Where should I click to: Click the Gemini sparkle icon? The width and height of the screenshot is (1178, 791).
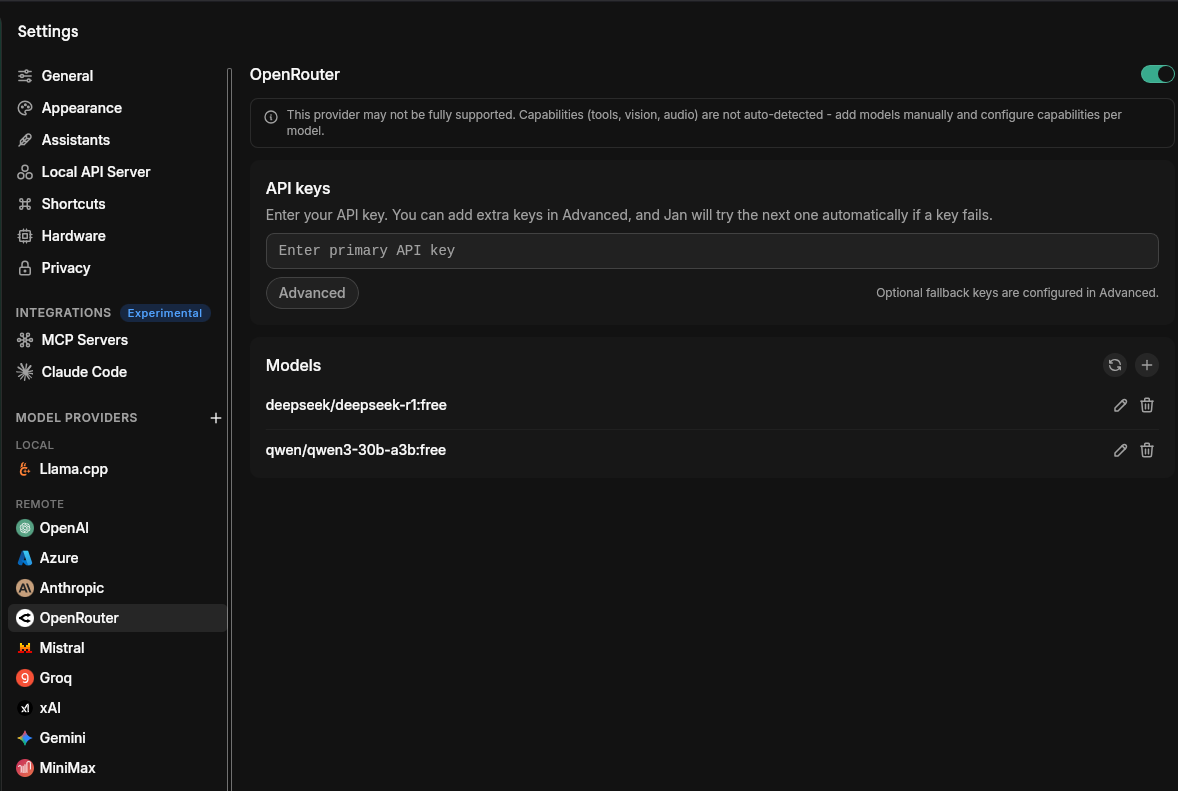[25, 738]
